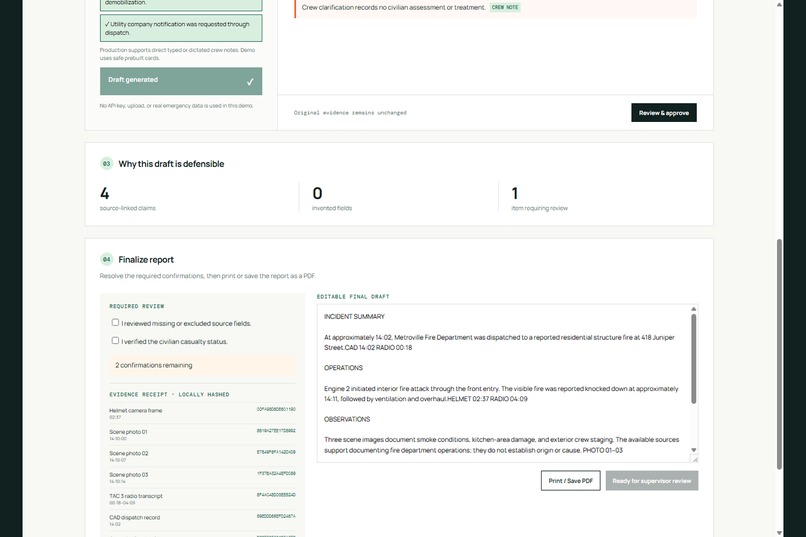Viewport: 806px width, 537px height.
Task: Click the 'CAD dispatch record' evidence row
Action: [x=202, y=521]
